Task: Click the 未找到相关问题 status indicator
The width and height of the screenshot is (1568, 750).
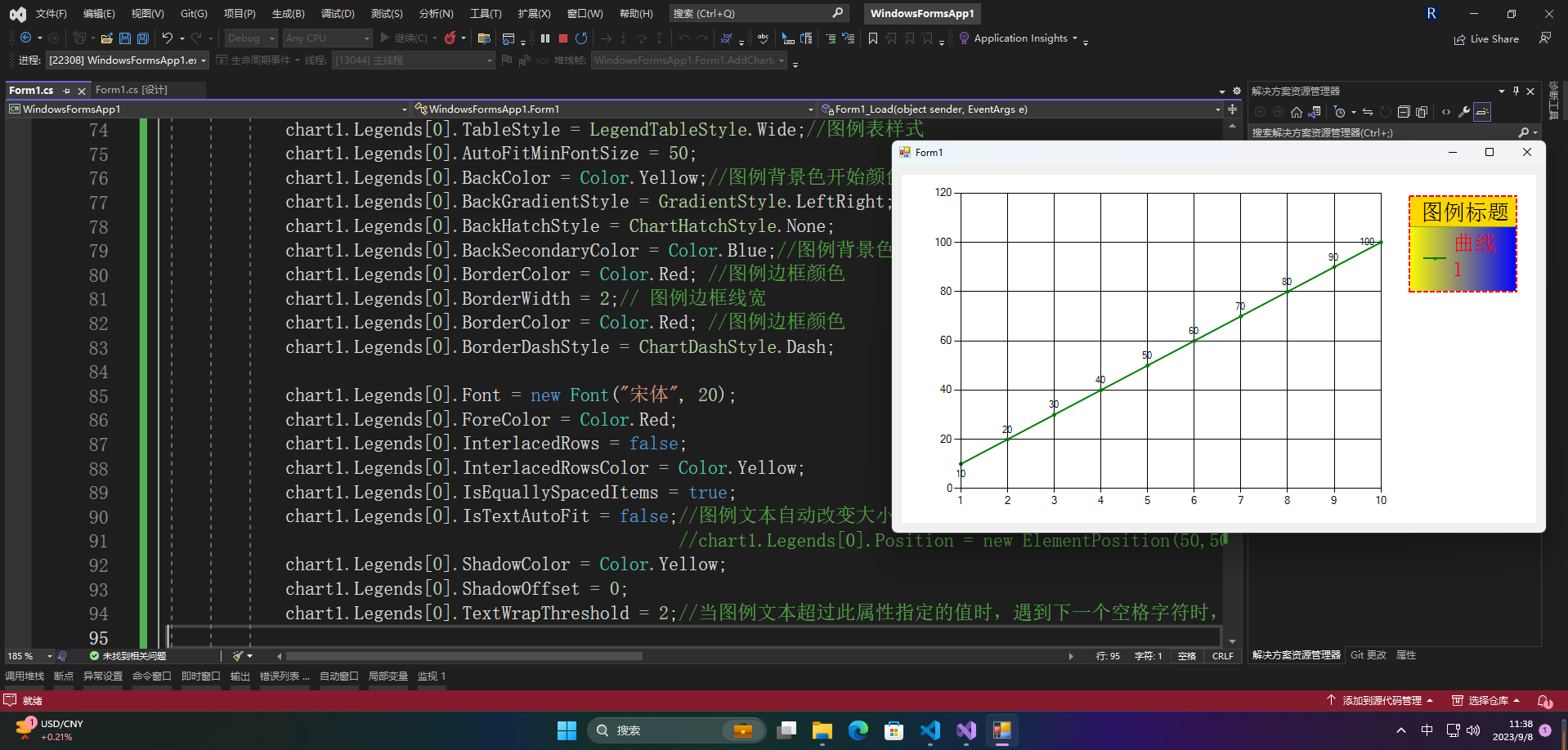Action: (x=128, y=656)
